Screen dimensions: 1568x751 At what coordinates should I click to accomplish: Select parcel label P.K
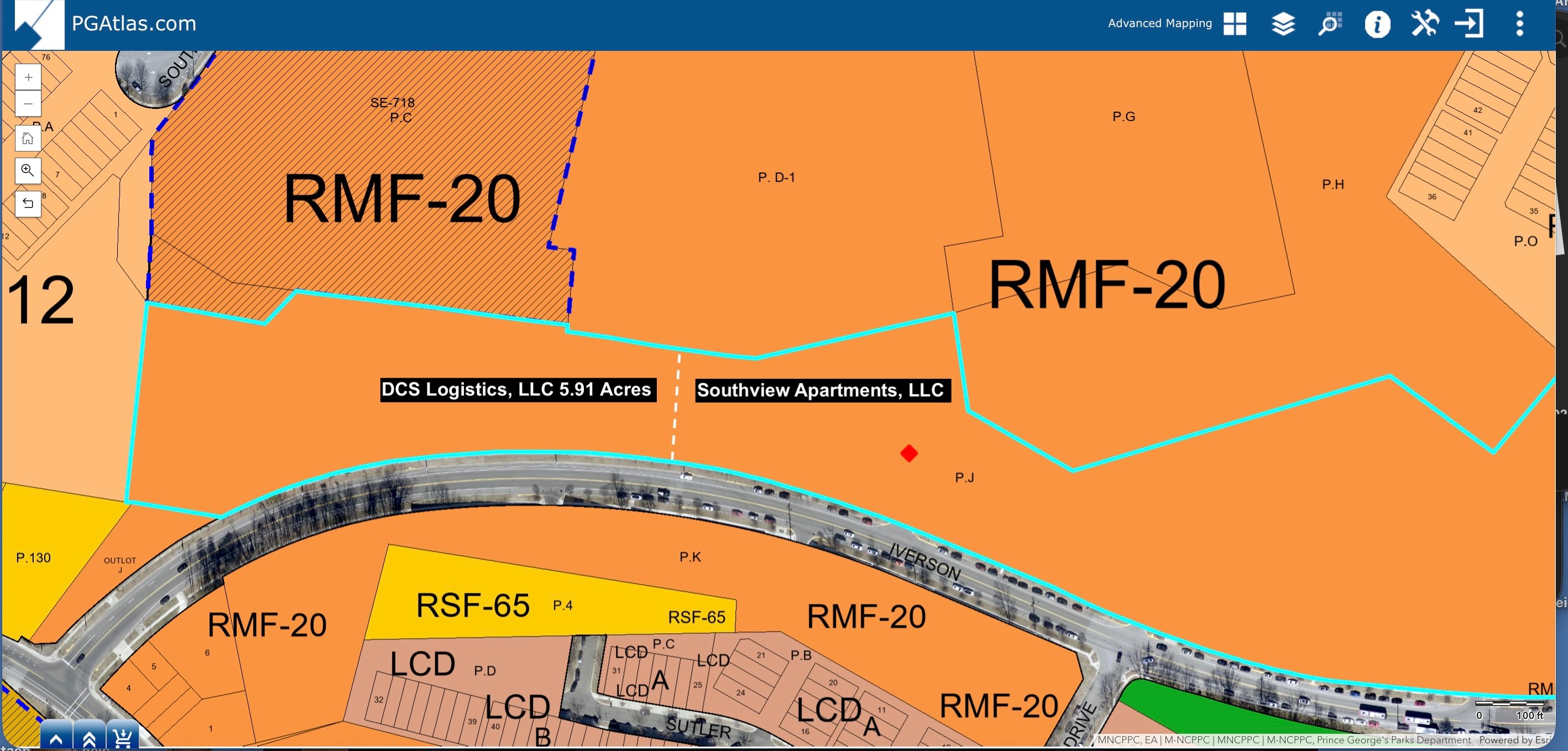690,557
